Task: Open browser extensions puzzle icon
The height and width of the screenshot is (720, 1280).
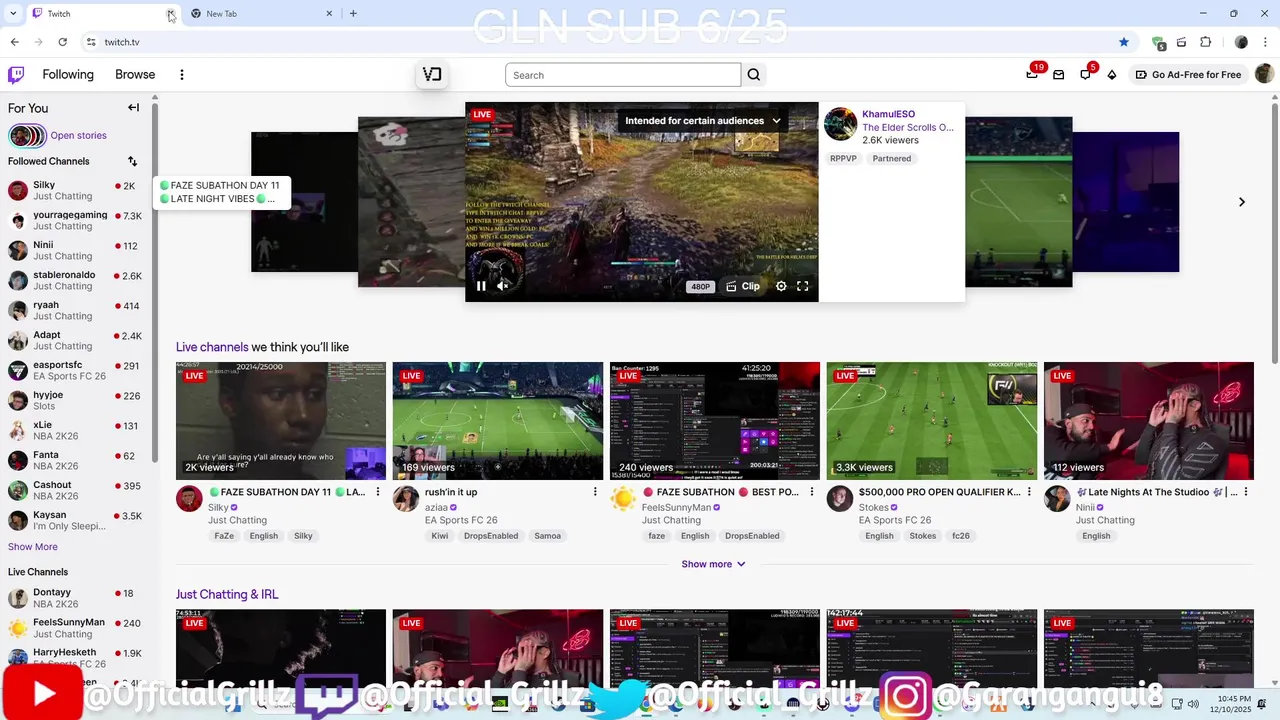Action: point(1206,42)
